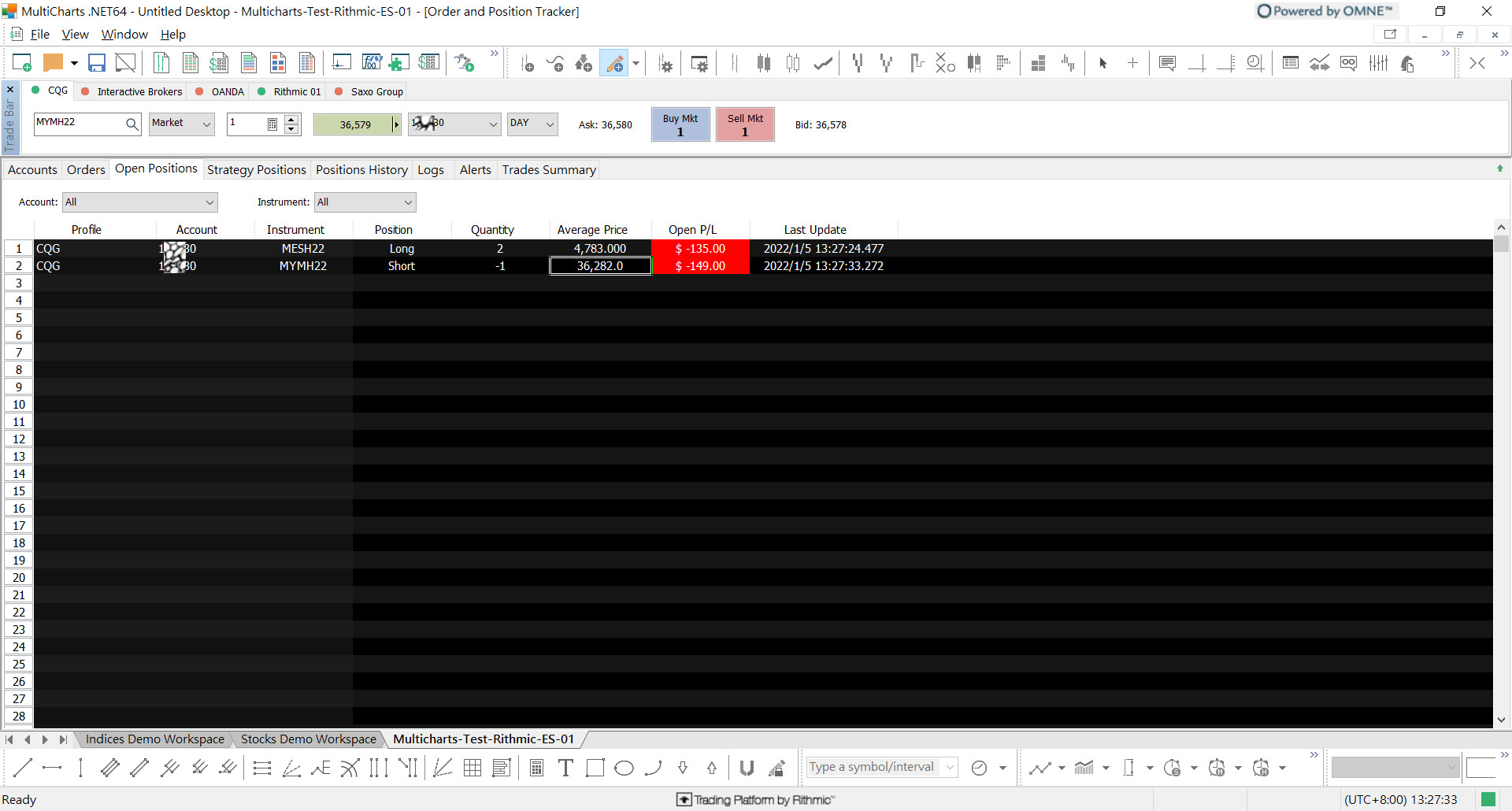Click the vertical scrollbar down arrow

1502,720
